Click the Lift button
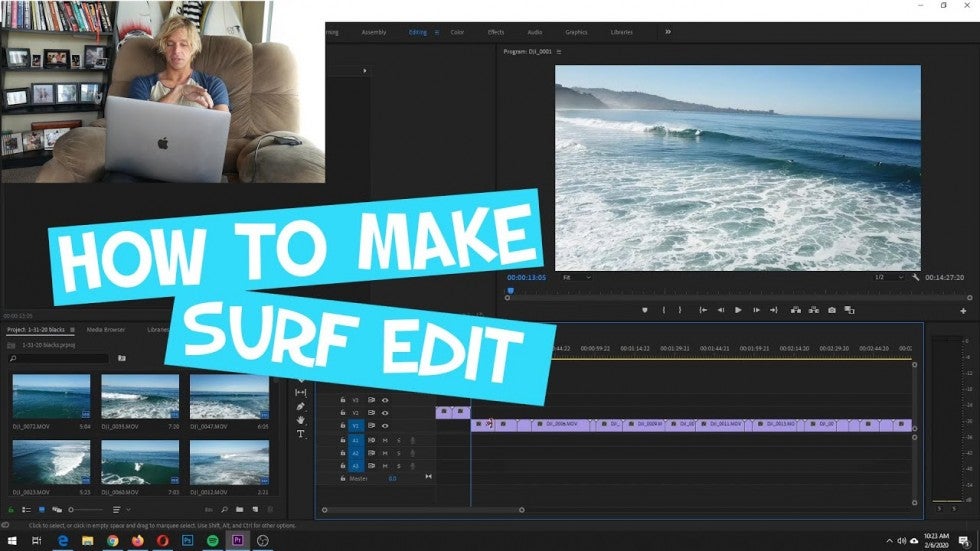 tap(796, 310)
